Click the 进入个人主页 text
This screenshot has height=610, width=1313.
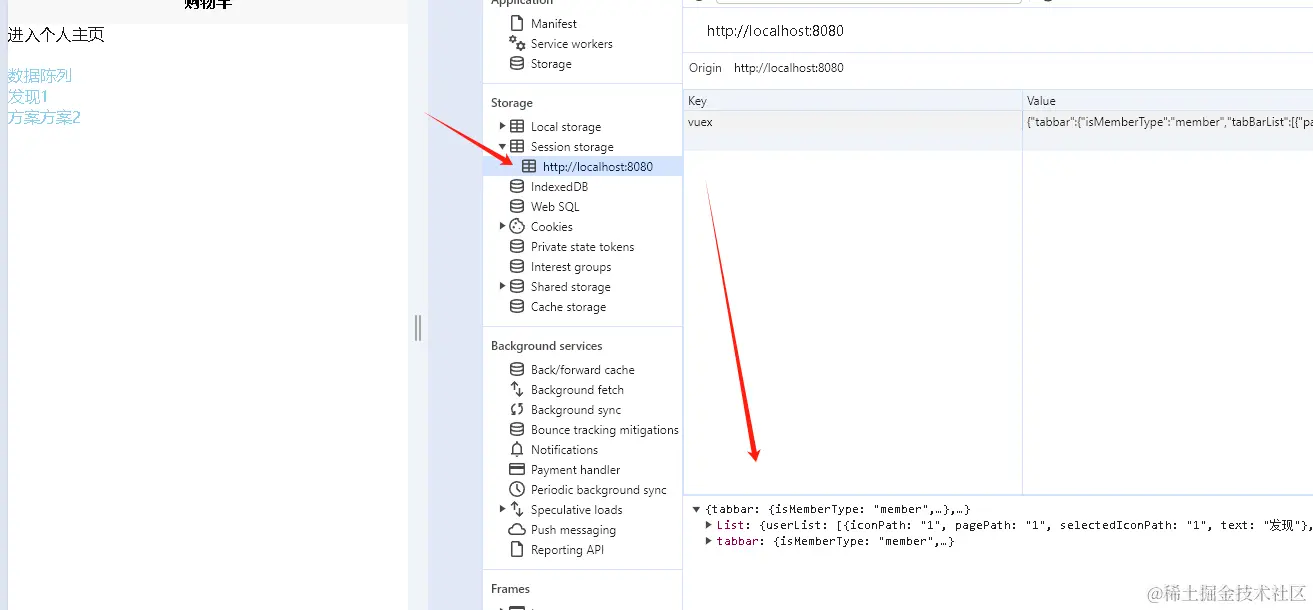(56, 35)
